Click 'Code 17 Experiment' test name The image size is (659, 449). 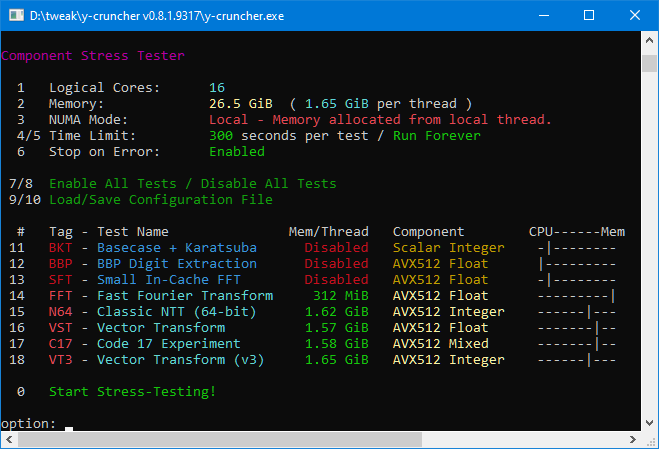(x=169, y=343)
